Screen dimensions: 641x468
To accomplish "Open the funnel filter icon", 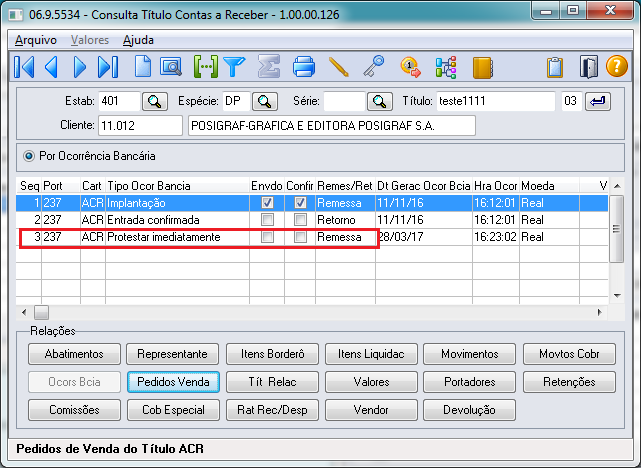I will (234, 66).
